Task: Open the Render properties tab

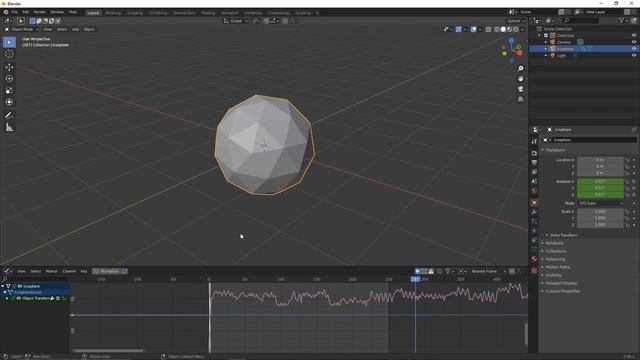Action: 534,153
